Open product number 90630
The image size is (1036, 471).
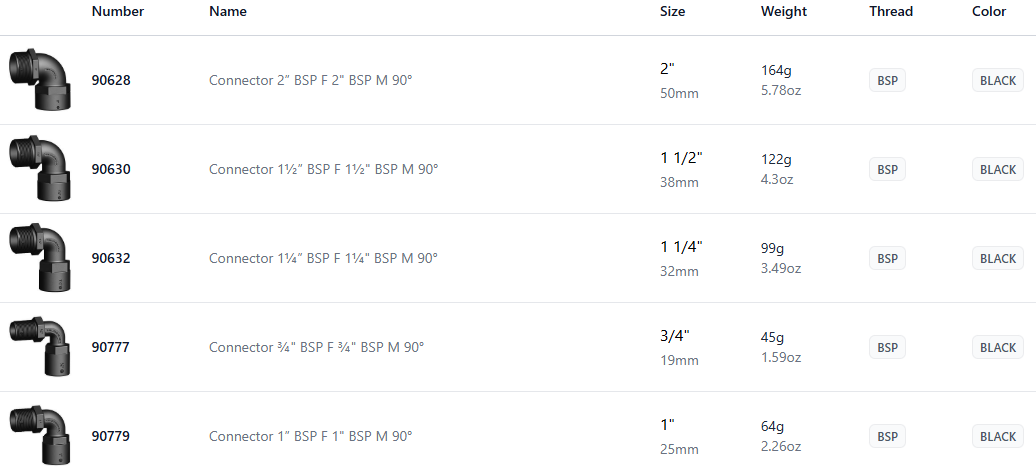pyautogui.click(x=111, y=169)
